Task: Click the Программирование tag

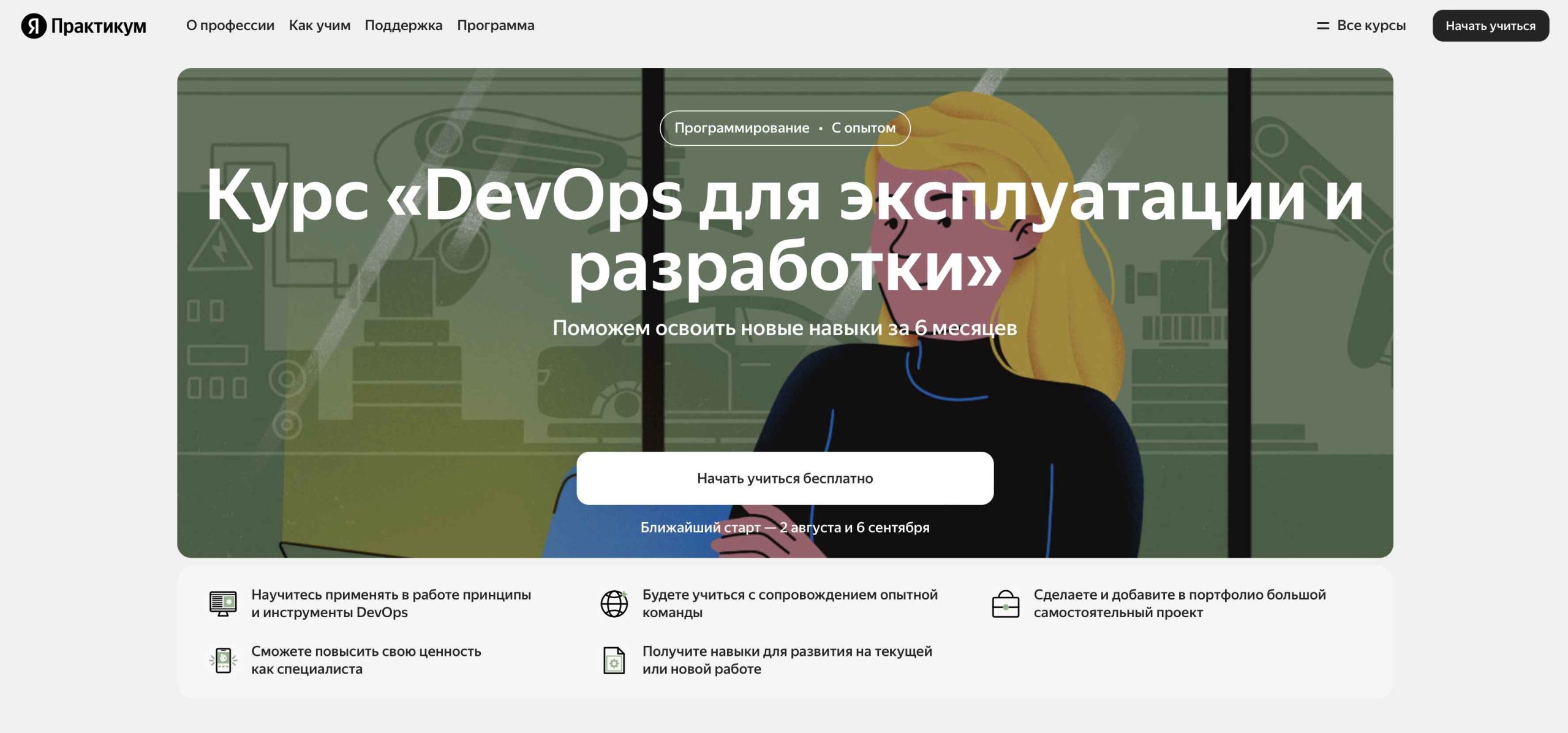Action: tap(742, 128)
